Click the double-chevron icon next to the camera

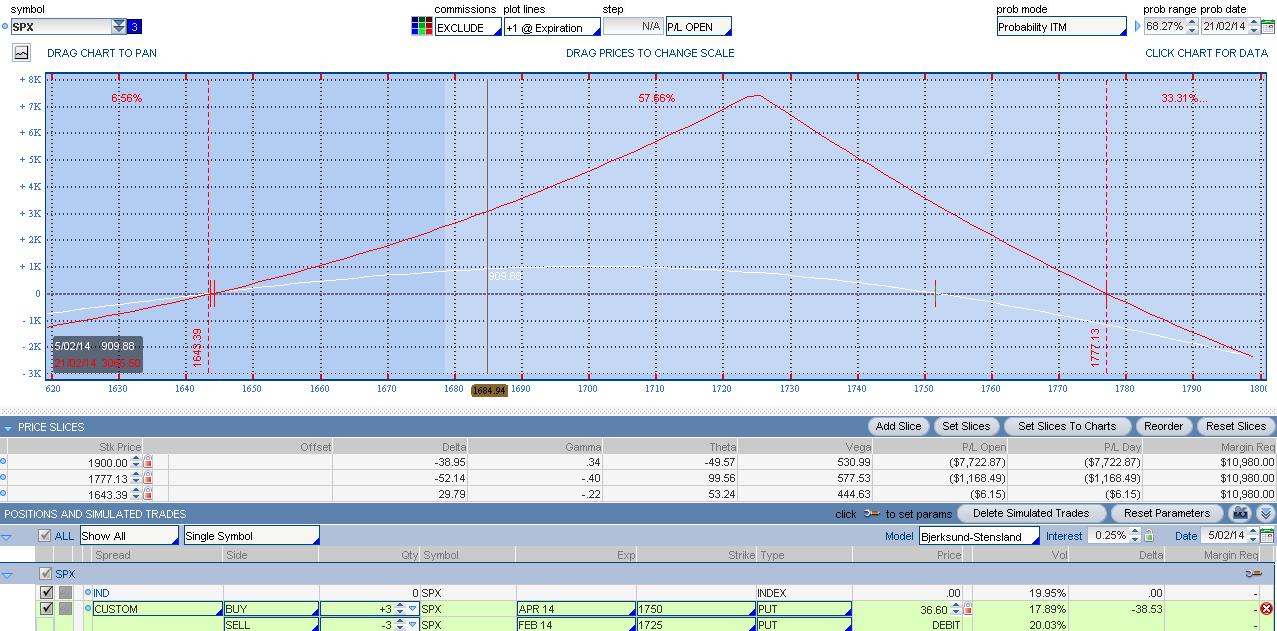click(x=1265, y=513)
